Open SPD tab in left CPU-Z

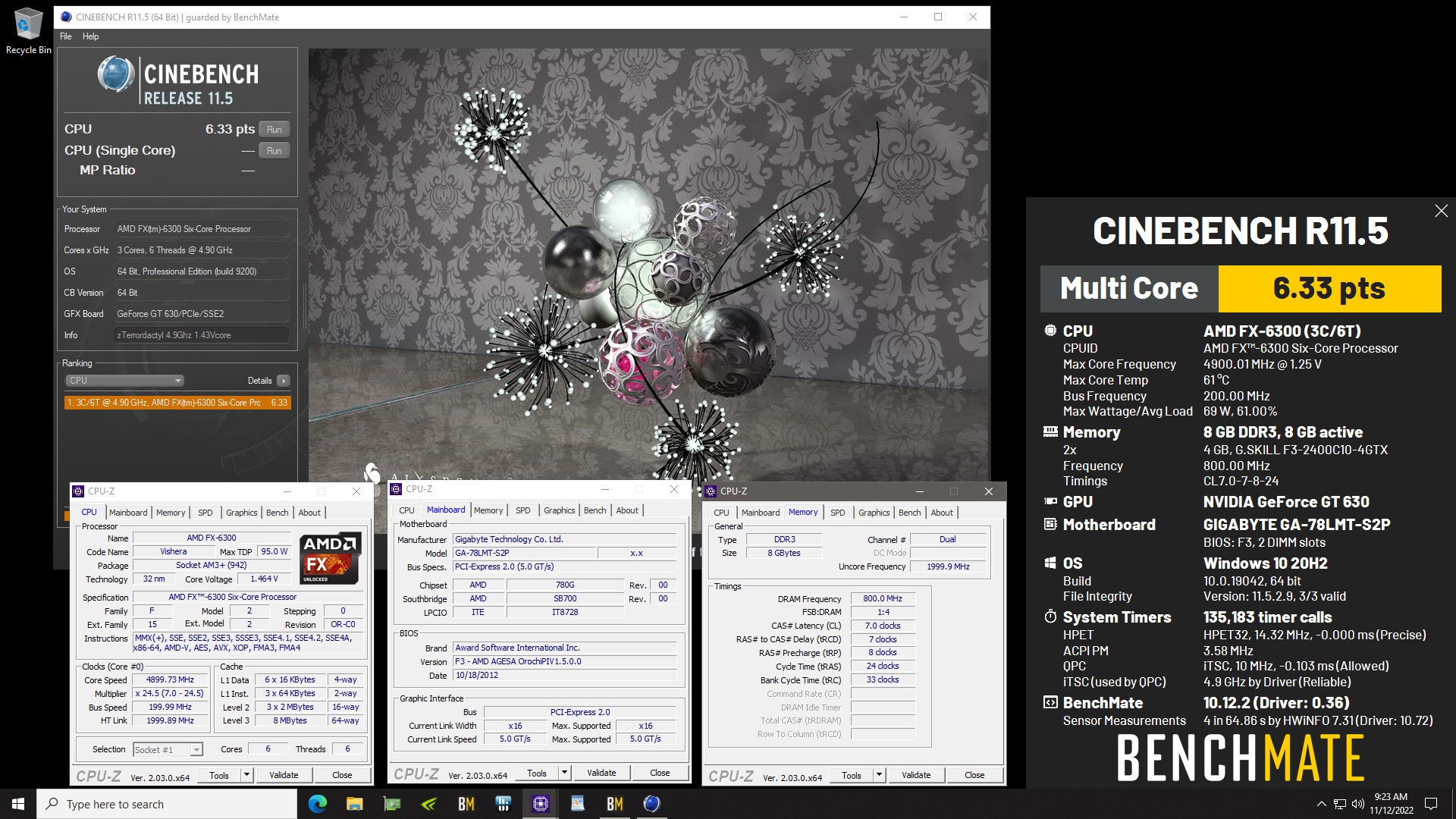point(206,513)
